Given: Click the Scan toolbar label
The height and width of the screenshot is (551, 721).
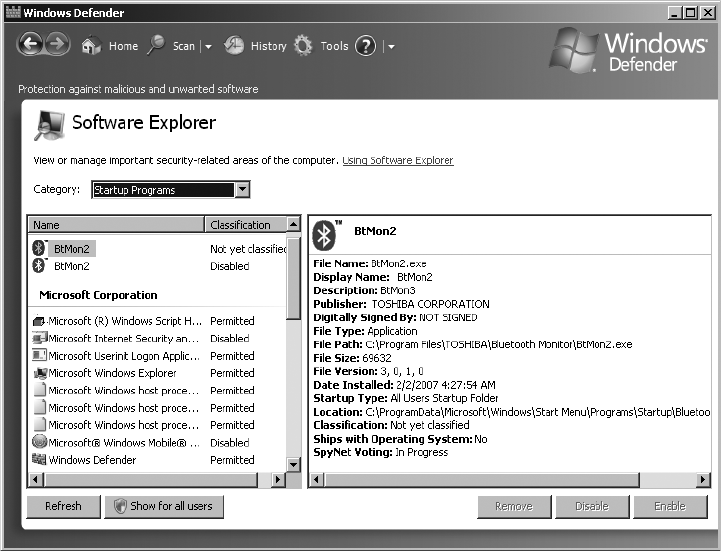Looking at the screenshot, I should pos(184,46).
